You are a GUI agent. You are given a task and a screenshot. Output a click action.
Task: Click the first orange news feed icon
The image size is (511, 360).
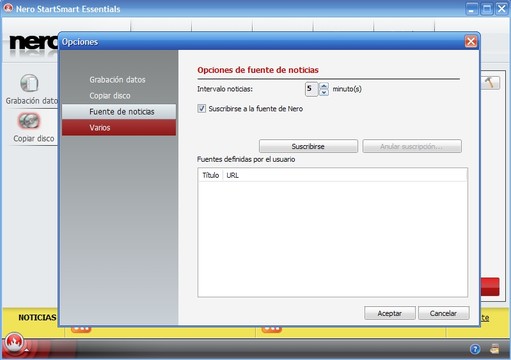tap(81, 329)
